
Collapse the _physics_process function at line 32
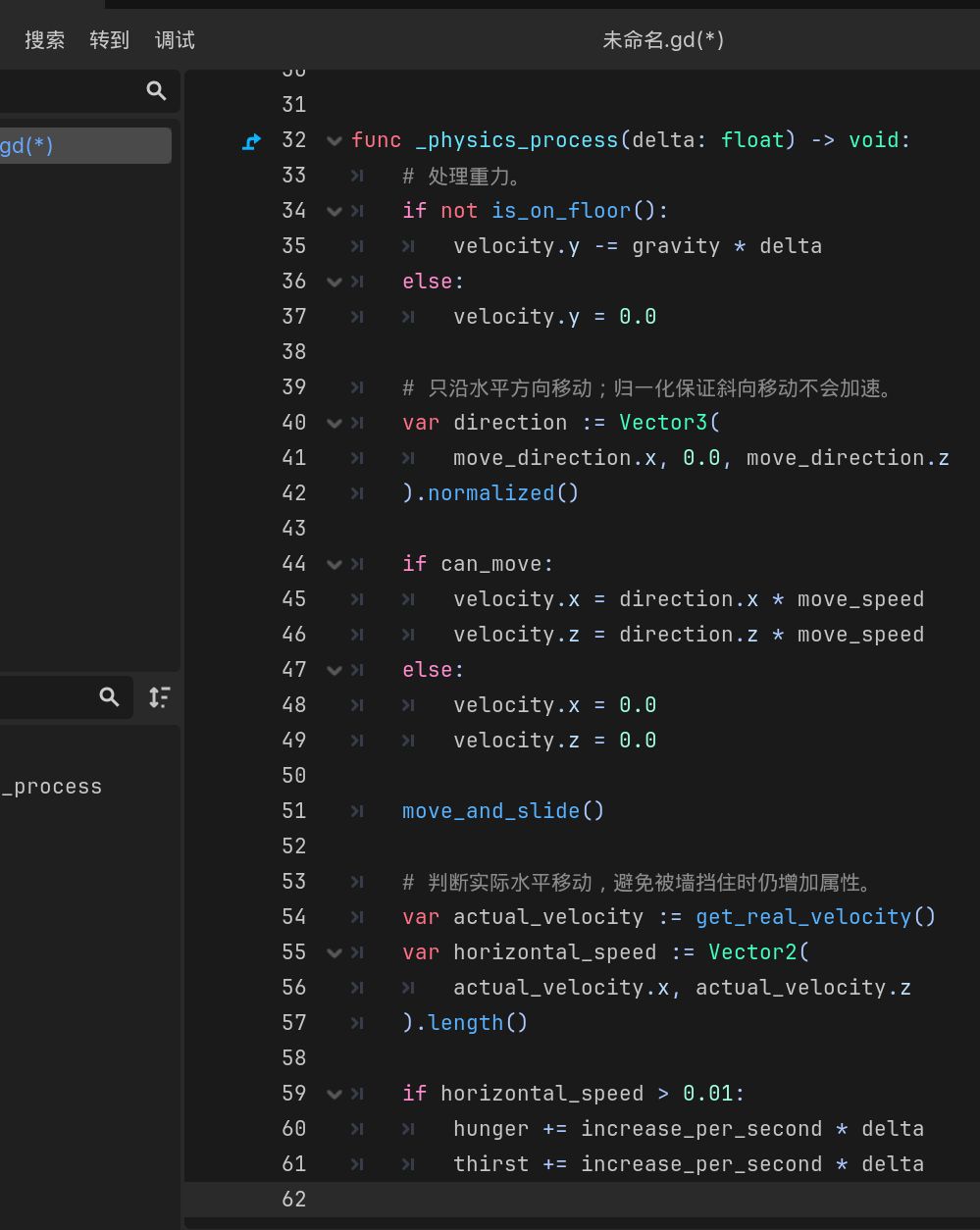click(334, 140)
